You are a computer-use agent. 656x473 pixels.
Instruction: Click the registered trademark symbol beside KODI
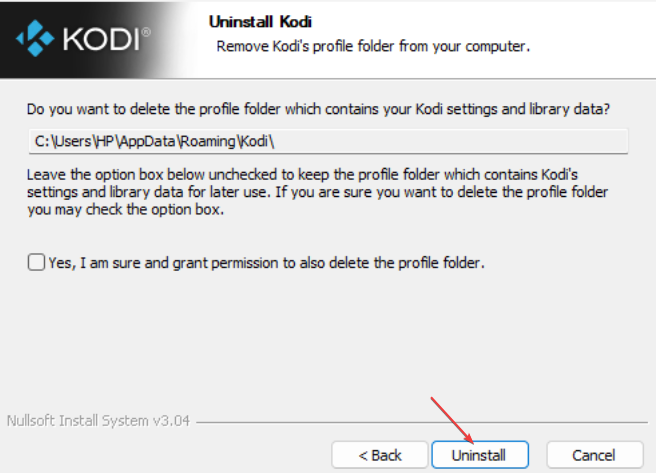(x=146, y=32)
